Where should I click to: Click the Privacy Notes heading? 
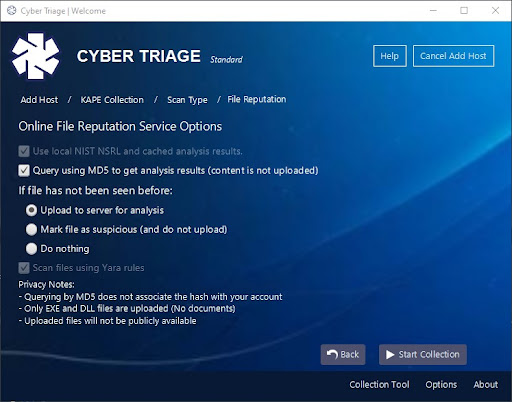click(46, 284)
